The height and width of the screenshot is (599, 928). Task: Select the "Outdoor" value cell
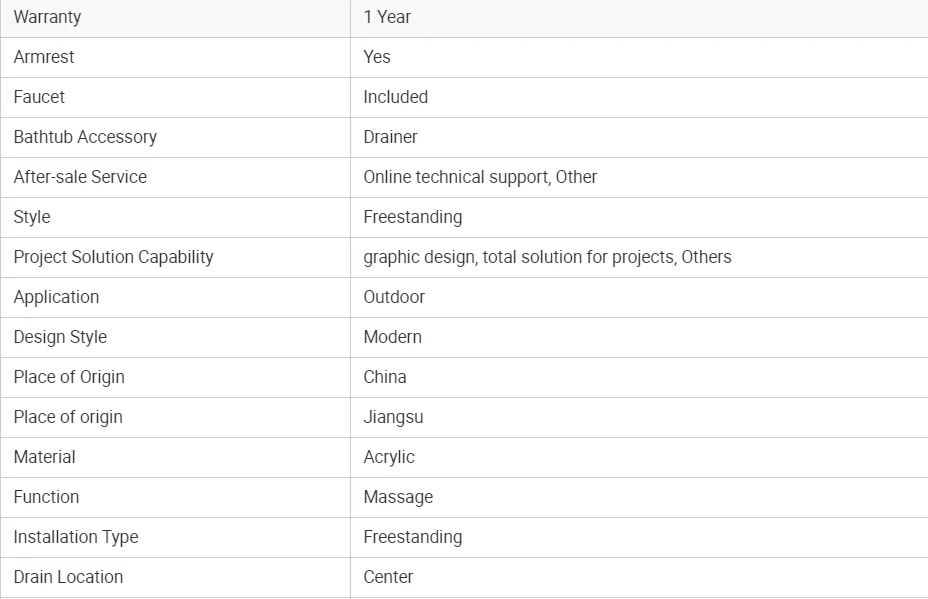394,297
